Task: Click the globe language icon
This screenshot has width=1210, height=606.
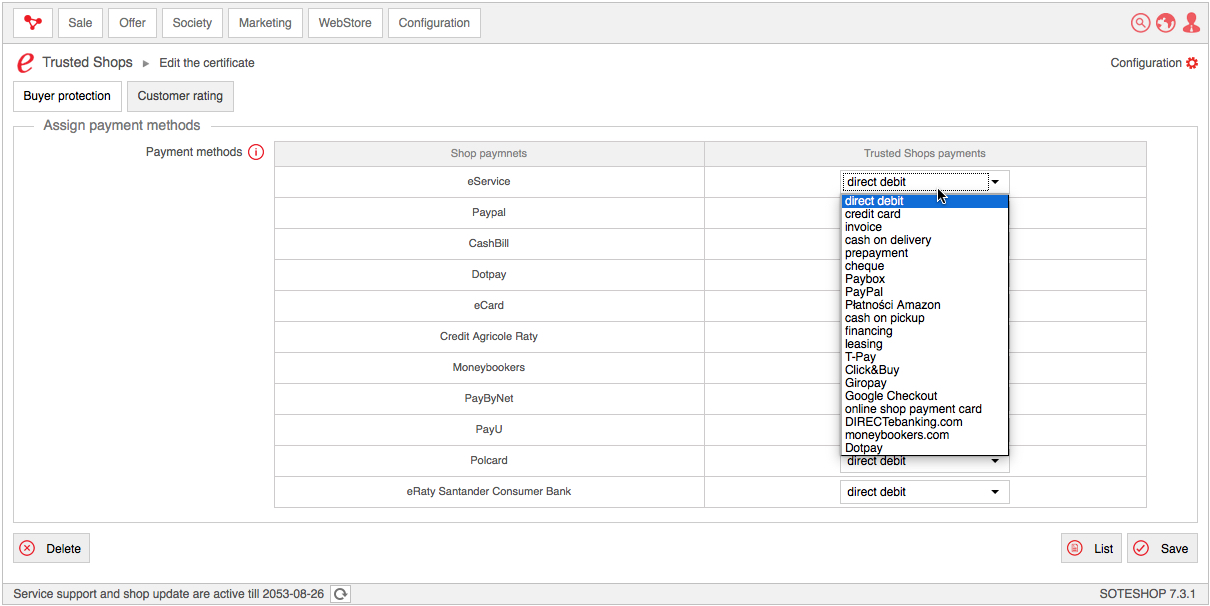Action: coord(1165,23)
